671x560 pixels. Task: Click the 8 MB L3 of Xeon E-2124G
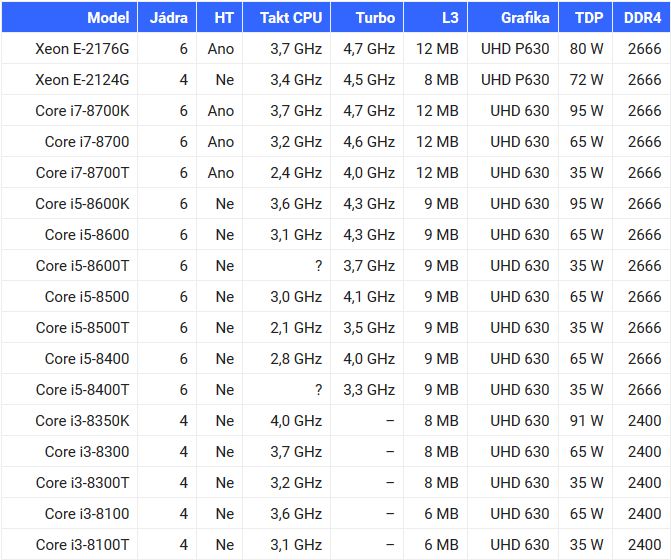click(441, 80)
